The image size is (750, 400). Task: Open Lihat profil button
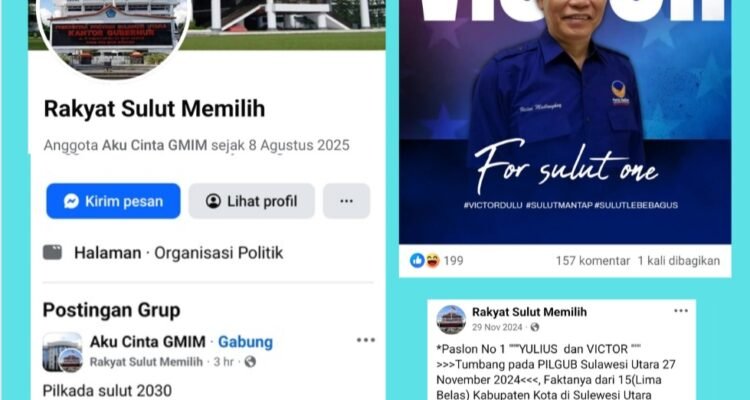[x=252, y=201]
